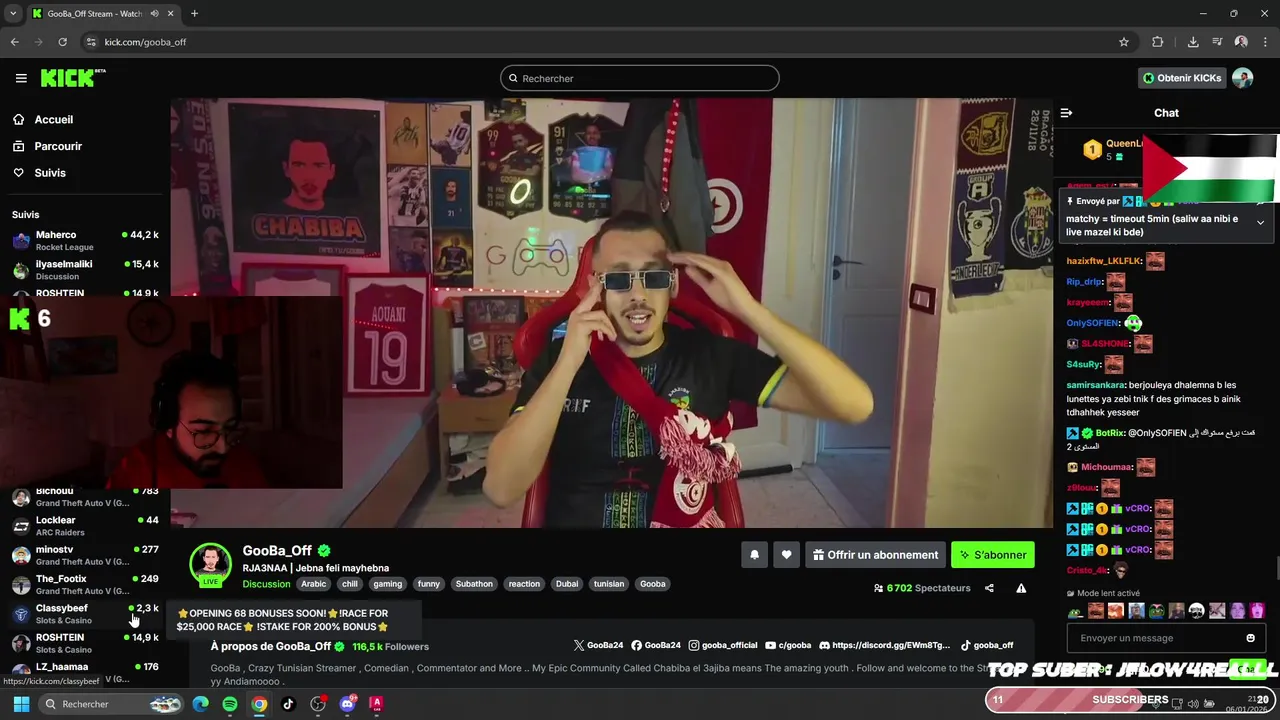Click OnlySOFIEN username in chat
The image size is (1280, 720).
pos(1093,323)
